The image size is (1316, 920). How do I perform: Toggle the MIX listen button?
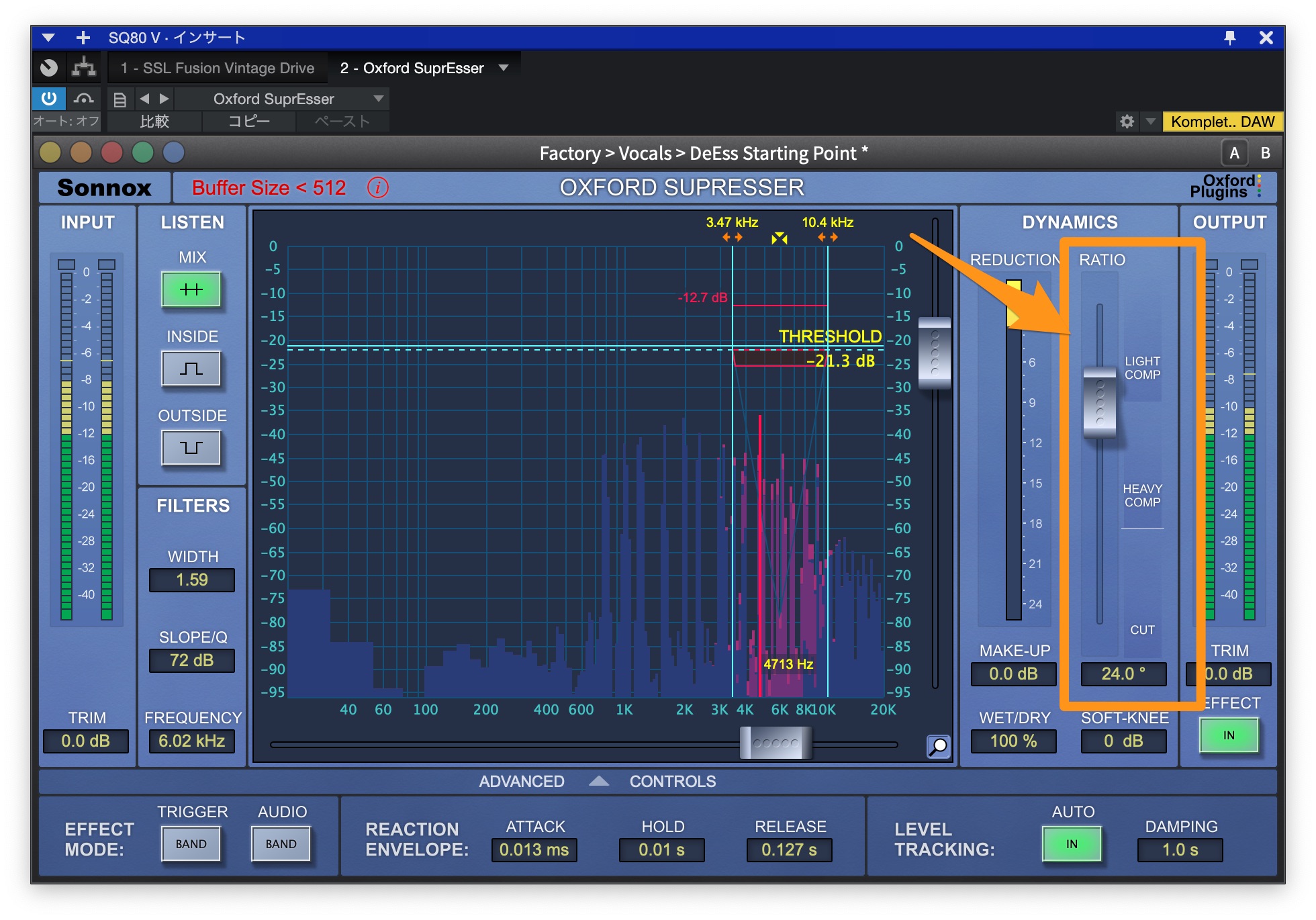tap(191, 289)
